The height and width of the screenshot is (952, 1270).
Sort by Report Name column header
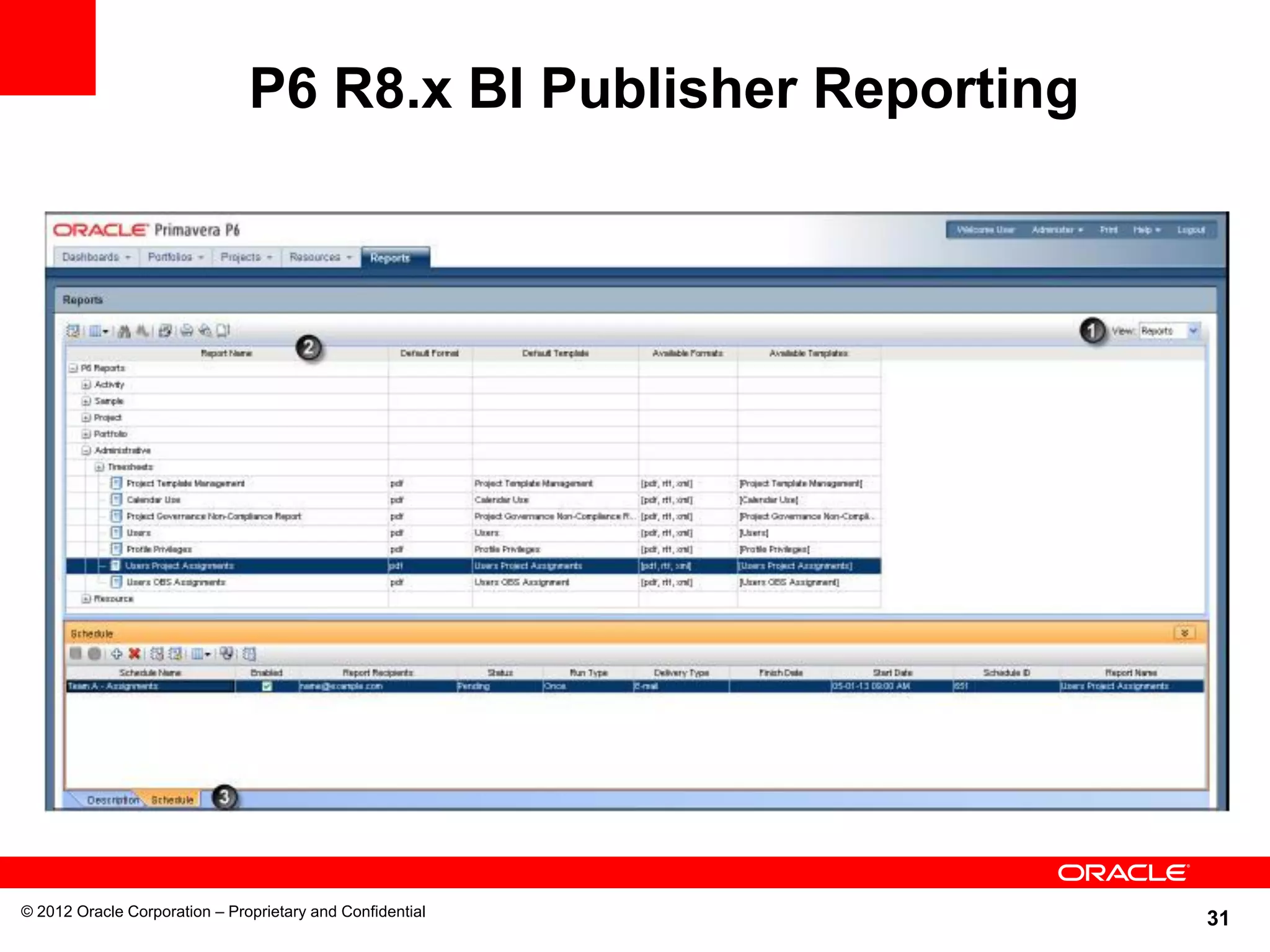point(227,353)
